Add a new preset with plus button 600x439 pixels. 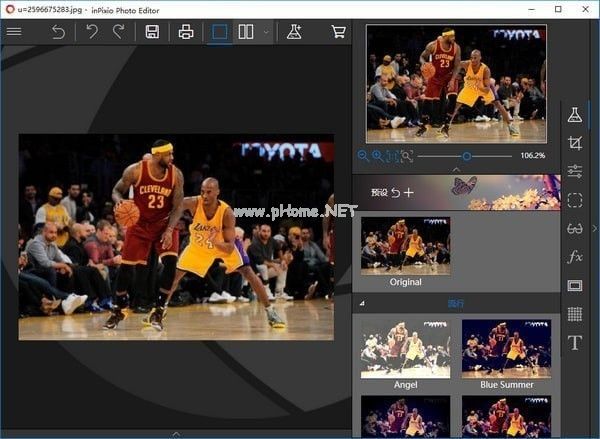point(408,192)
